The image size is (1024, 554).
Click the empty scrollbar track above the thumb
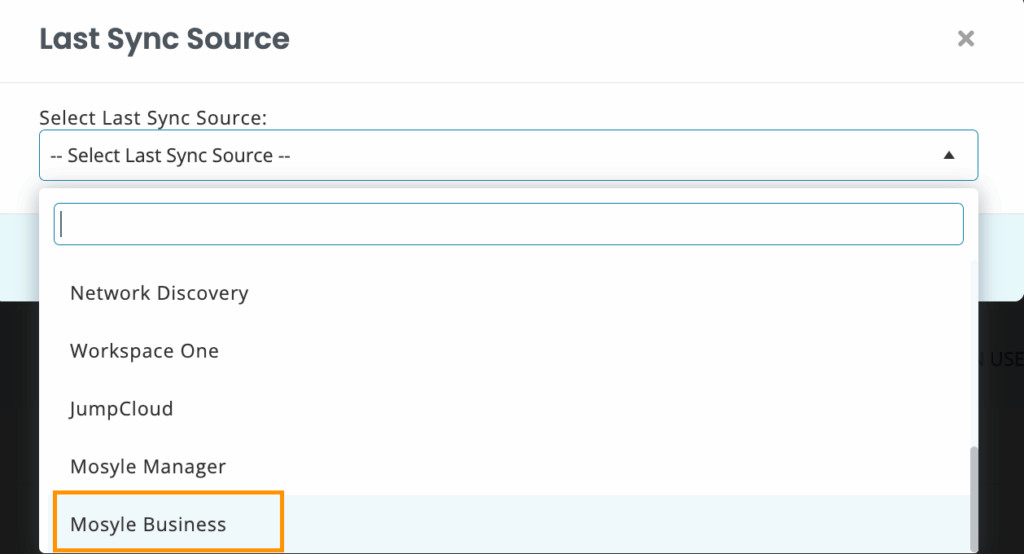point(974,353)
